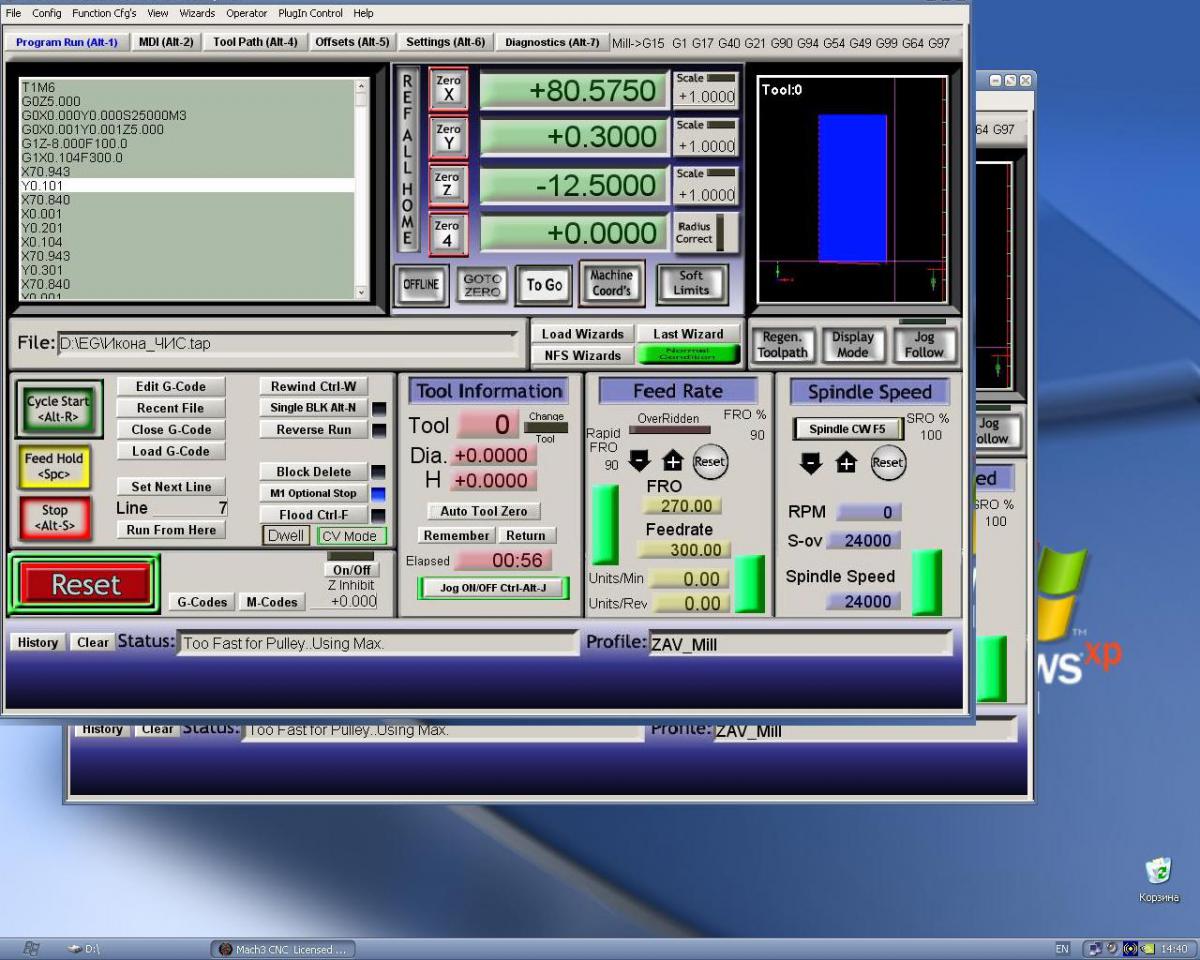Click the Recycle Bin desktop icon
Viewport: 1200px width, 960px height.
(x=1158, y=879)
